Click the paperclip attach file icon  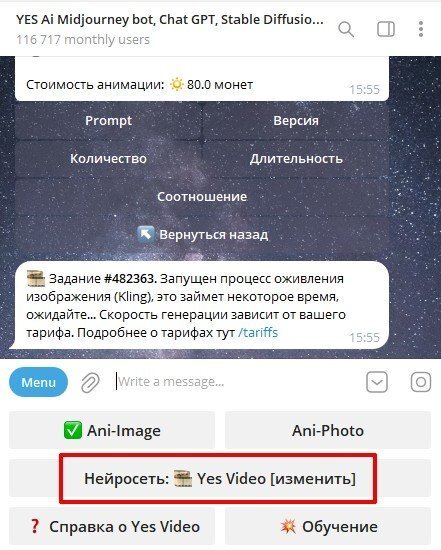[90, 382]
